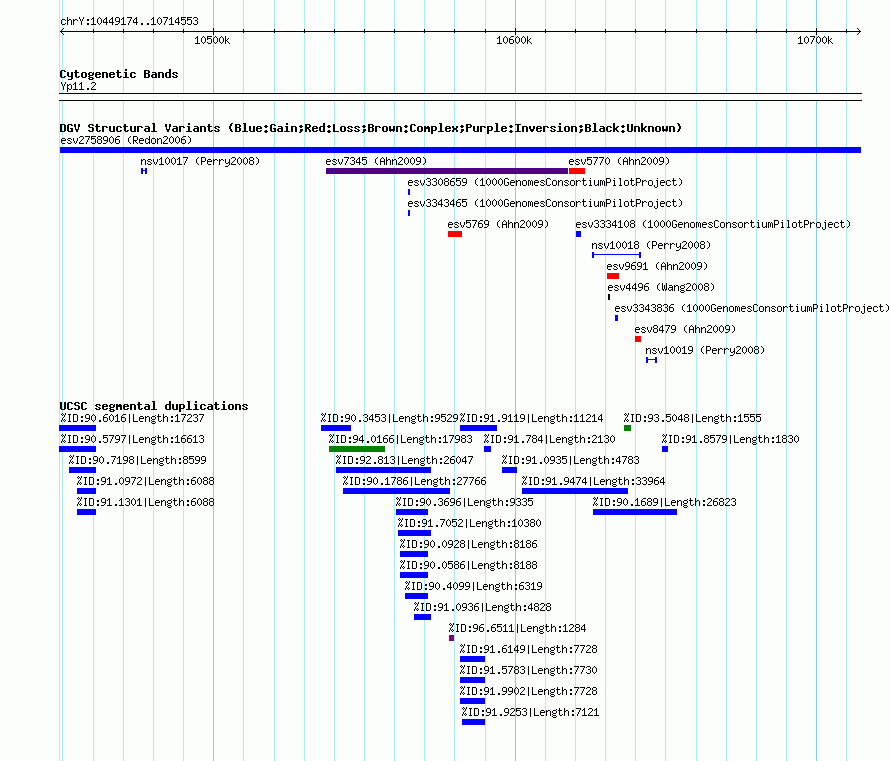Click the 10600k ruler mark

[514, 40]
